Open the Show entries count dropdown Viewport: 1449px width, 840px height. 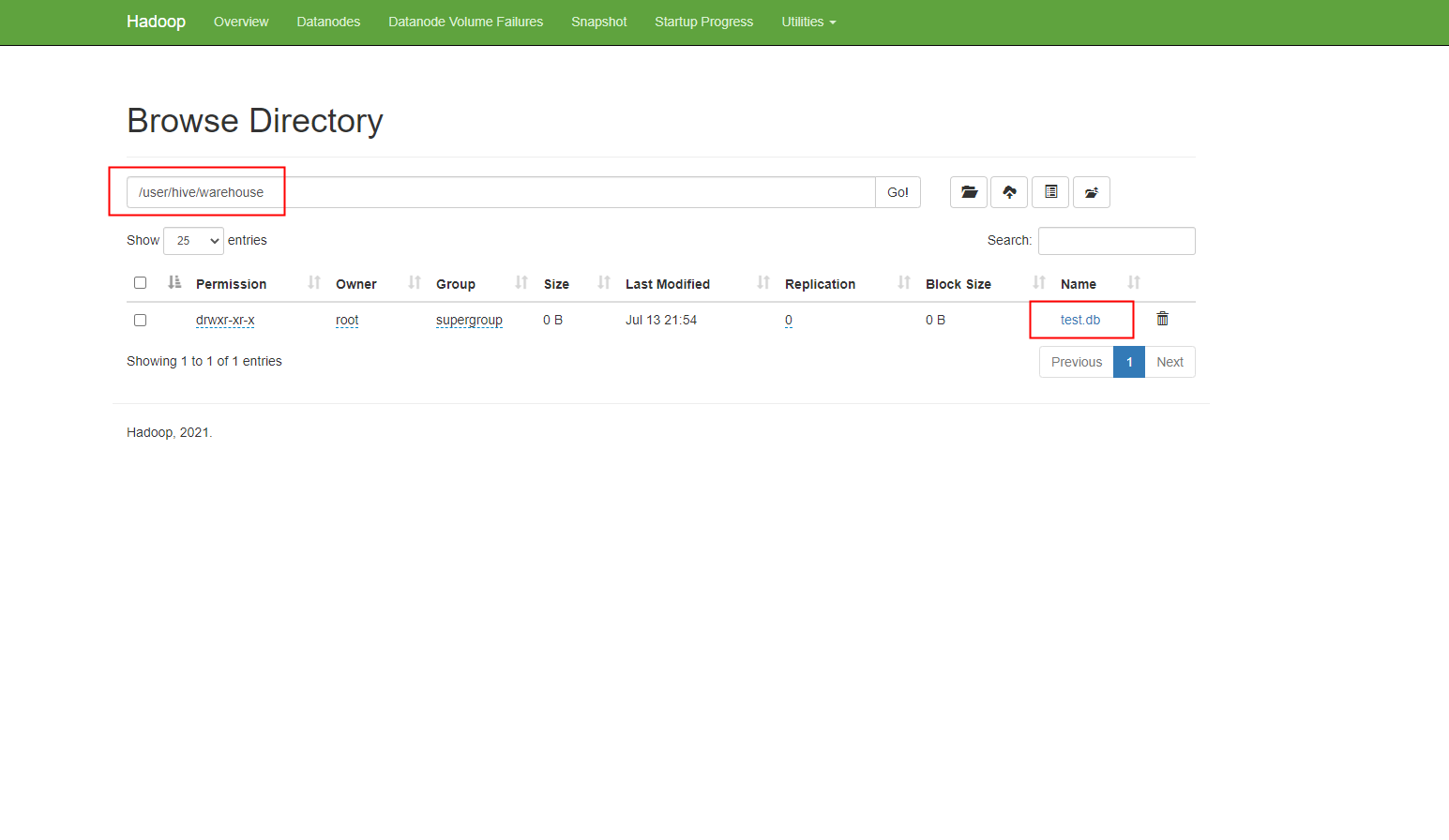[193, 241]
